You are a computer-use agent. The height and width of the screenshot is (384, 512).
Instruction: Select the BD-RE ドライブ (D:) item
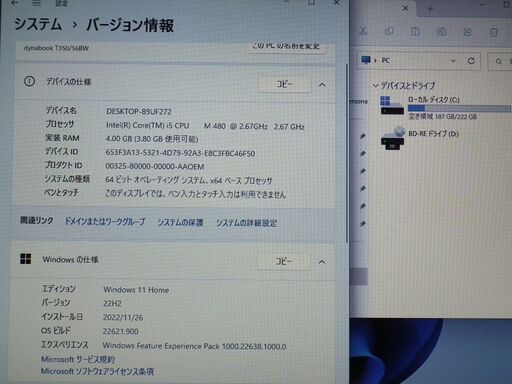coord(421,137)
